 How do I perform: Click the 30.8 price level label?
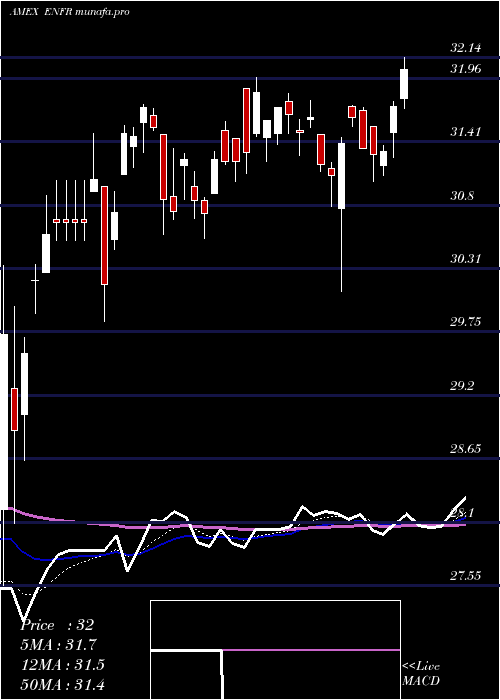[462, 196]
